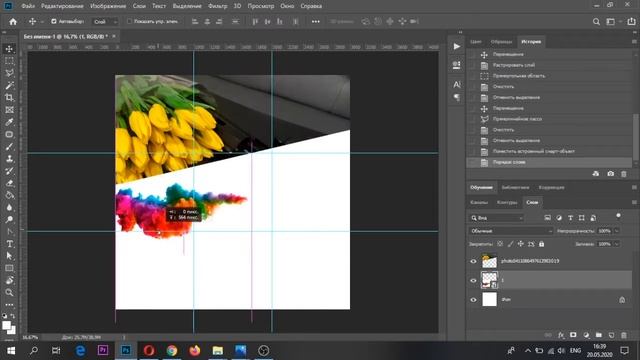Select the Zoom tool
640x360 pixels.
(9, 293)
